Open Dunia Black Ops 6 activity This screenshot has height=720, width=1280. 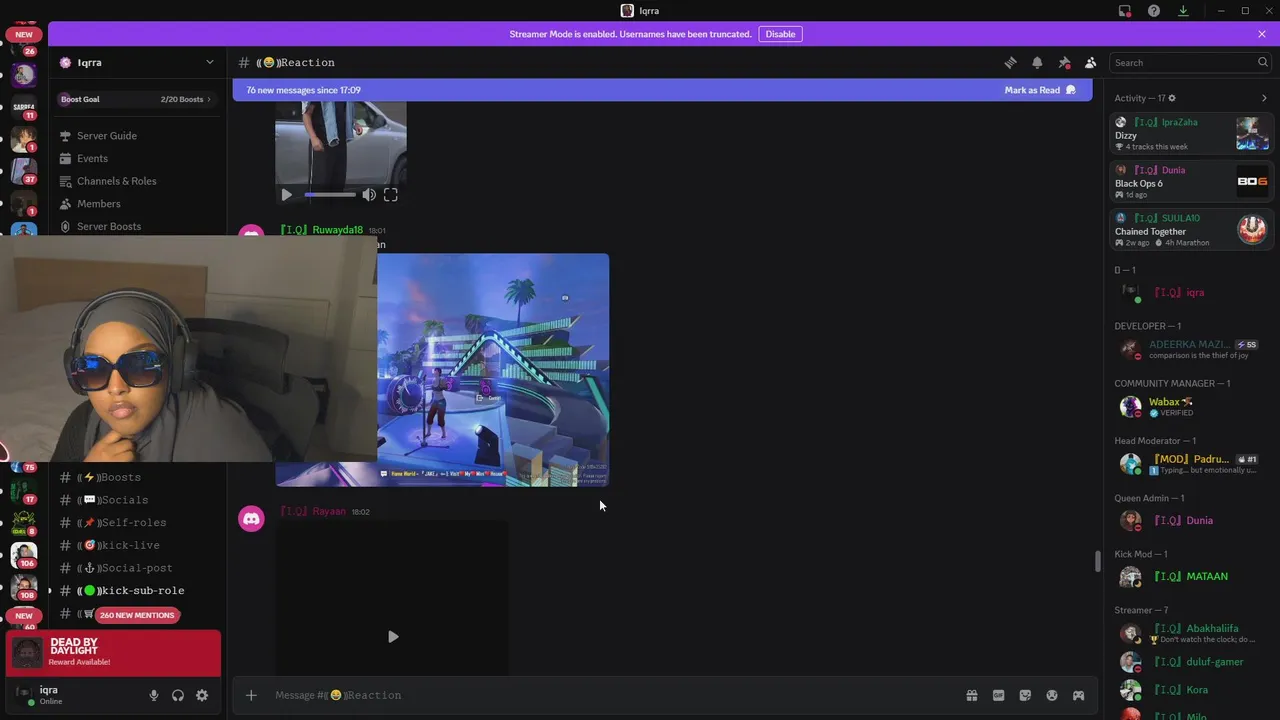coord(1192,182)
